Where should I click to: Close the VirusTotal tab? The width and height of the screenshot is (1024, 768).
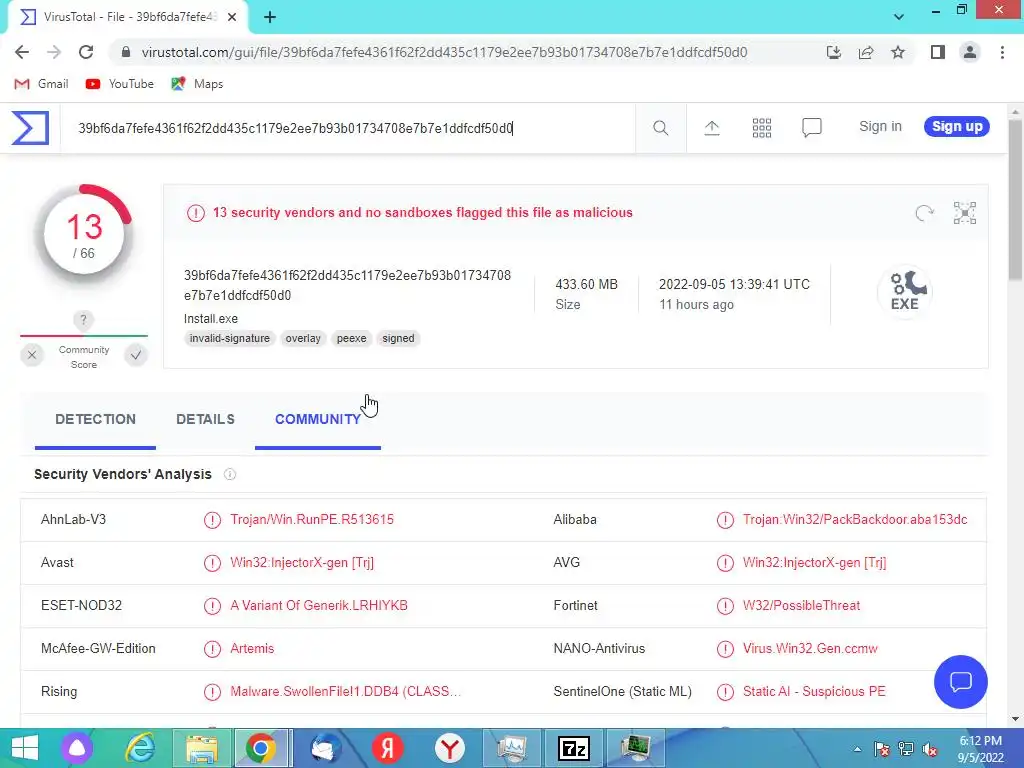pos(232,17)
